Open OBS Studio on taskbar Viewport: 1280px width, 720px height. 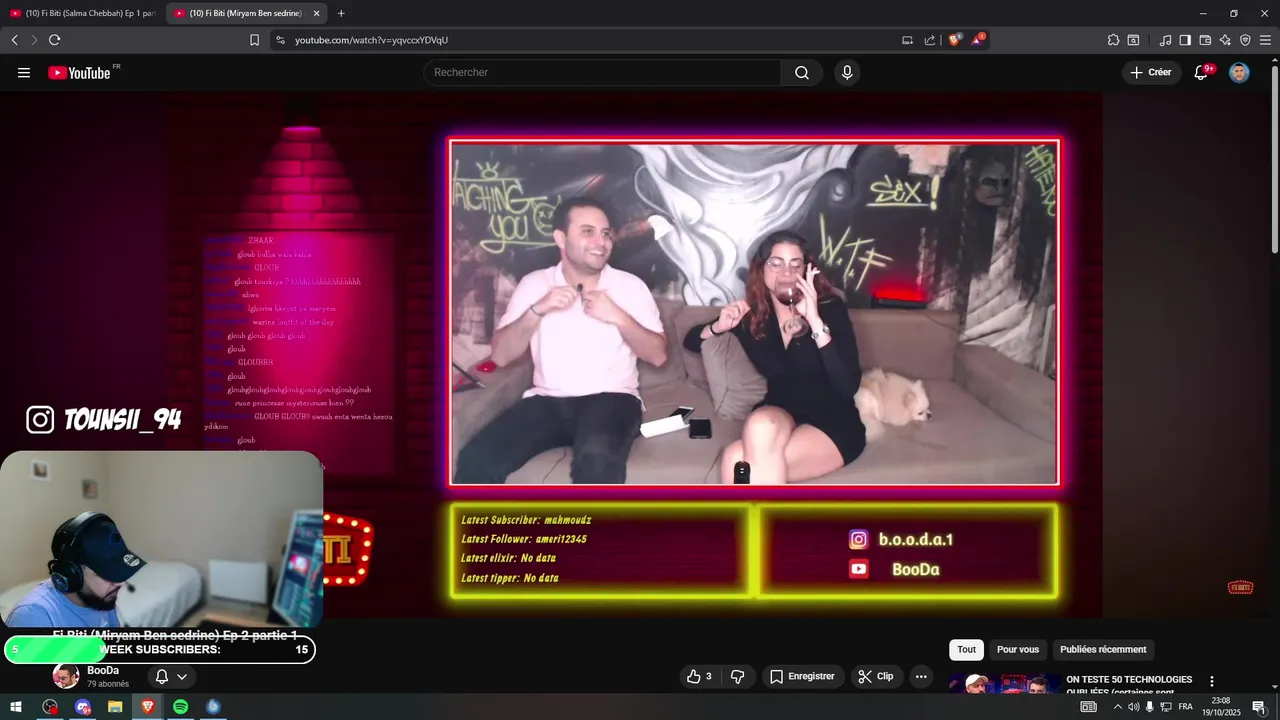[x=50, y=707]
